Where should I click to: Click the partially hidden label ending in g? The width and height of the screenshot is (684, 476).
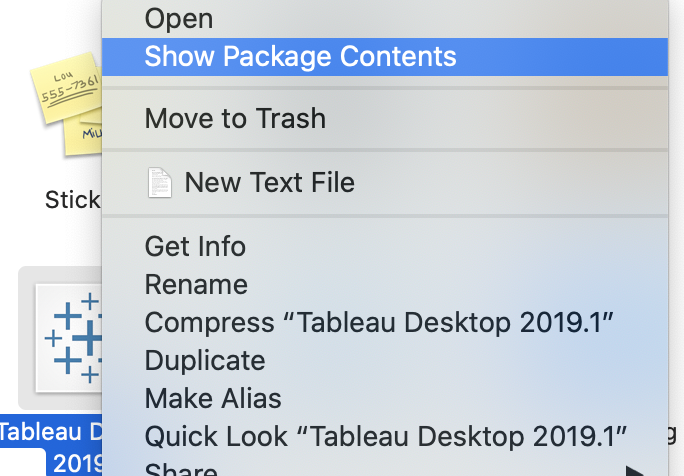click(674, 434)
